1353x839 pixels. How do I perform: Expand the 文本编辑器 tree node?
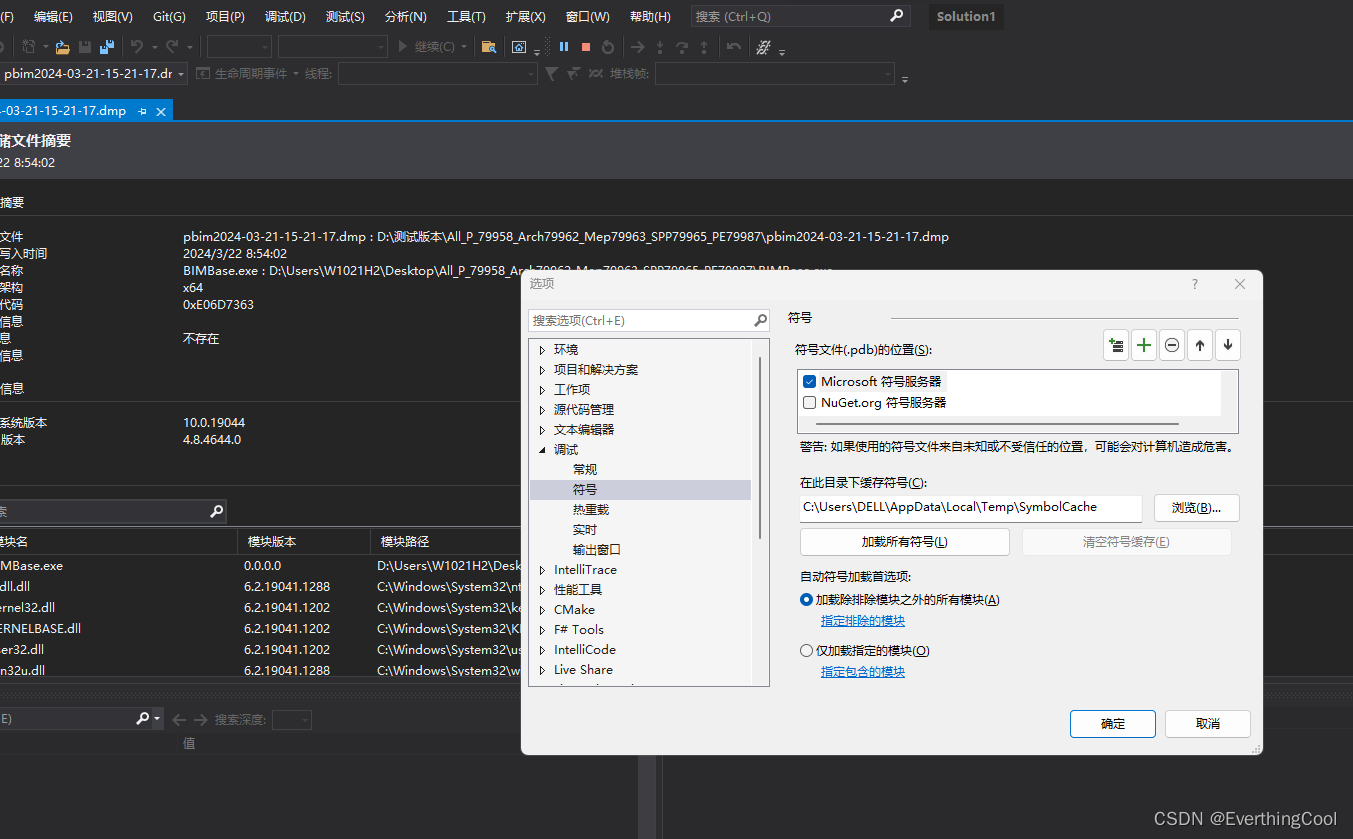(542, 430)
